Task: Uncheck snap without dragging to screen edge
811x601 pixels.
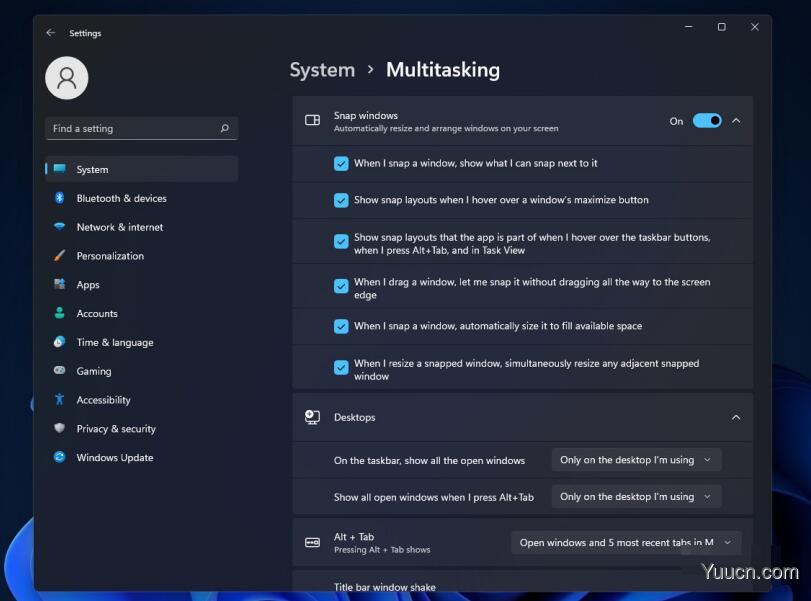Action: (x=341, y=286)
